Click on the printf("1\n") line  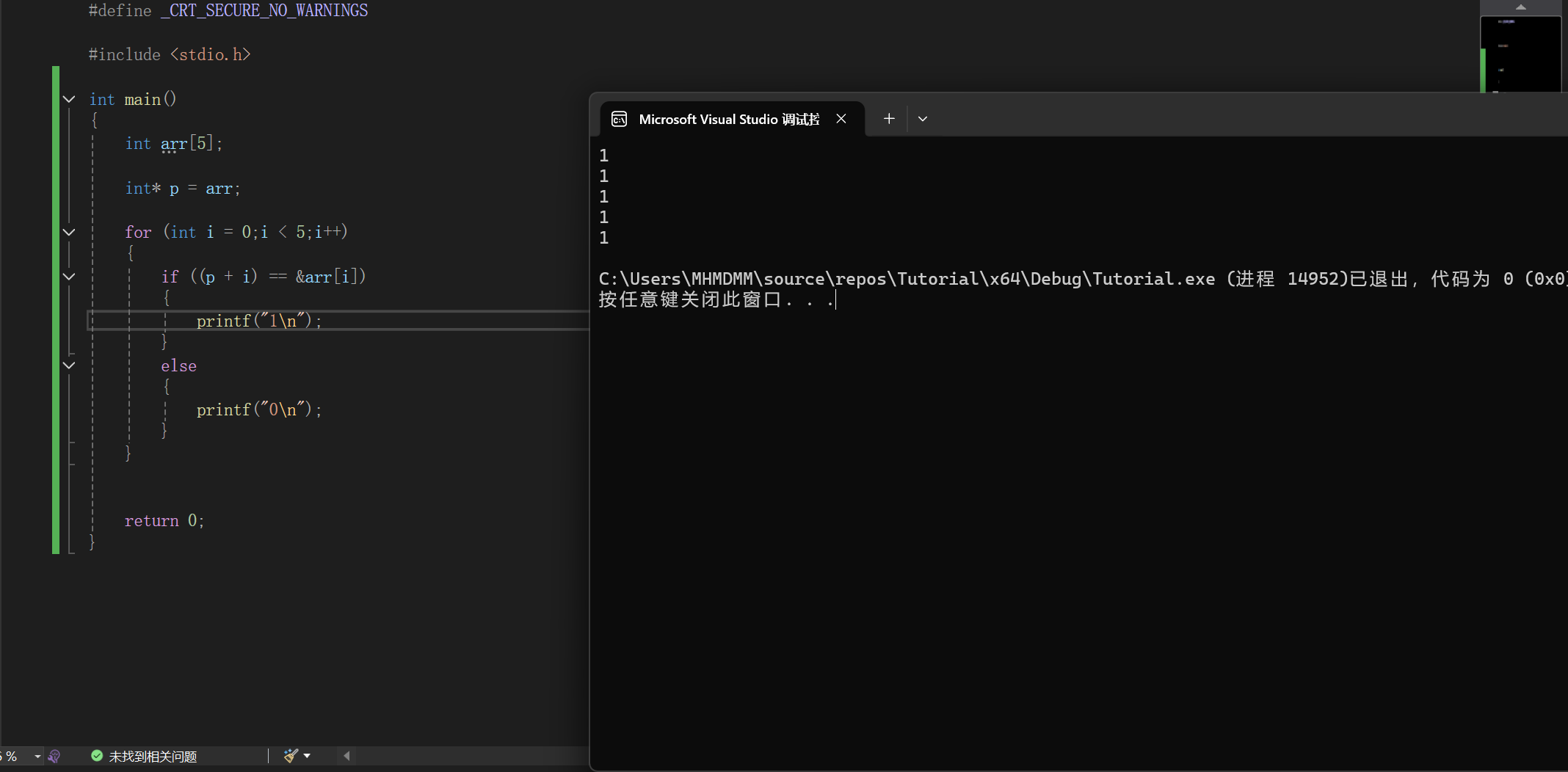[259, 321]
